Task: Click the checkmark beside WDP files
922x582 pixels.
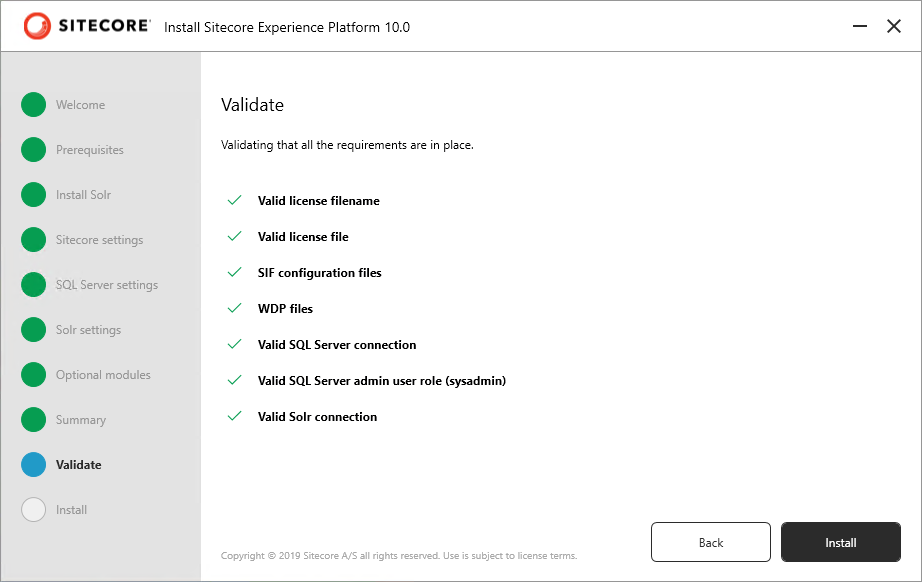Action: (235, 308)
